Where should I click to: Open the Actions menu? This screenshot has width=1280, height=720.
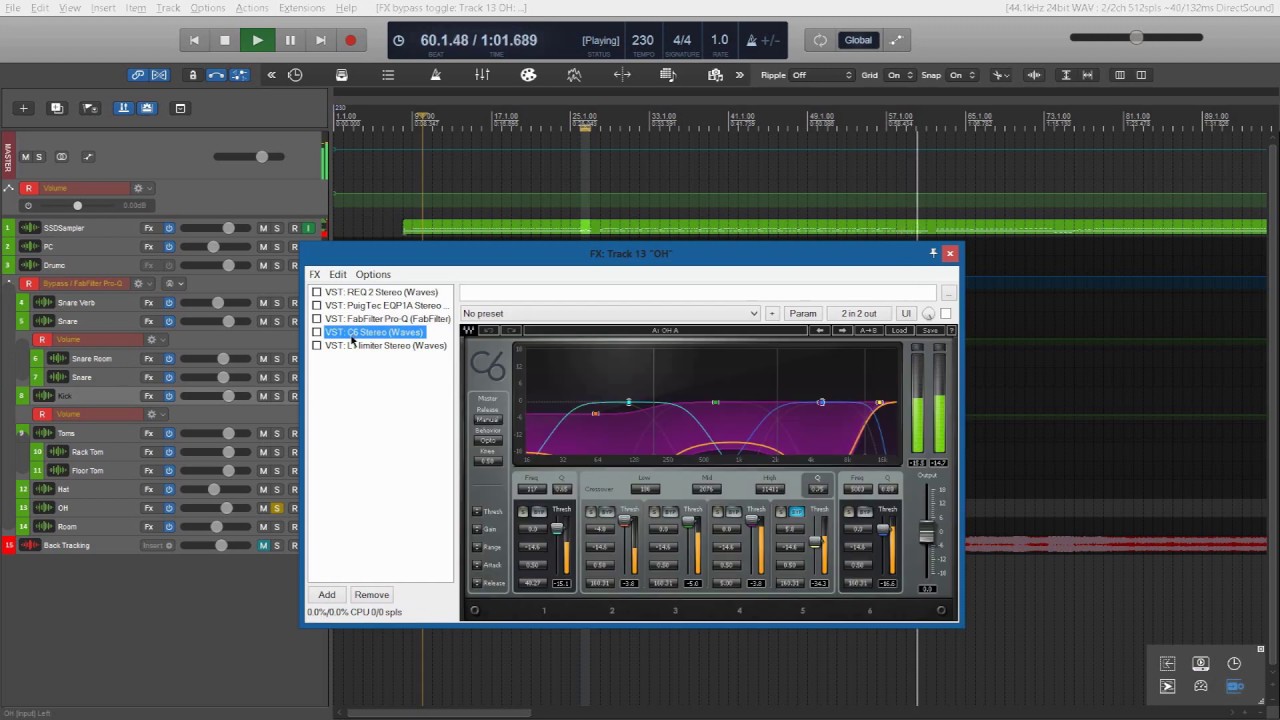tap(251, 8)
